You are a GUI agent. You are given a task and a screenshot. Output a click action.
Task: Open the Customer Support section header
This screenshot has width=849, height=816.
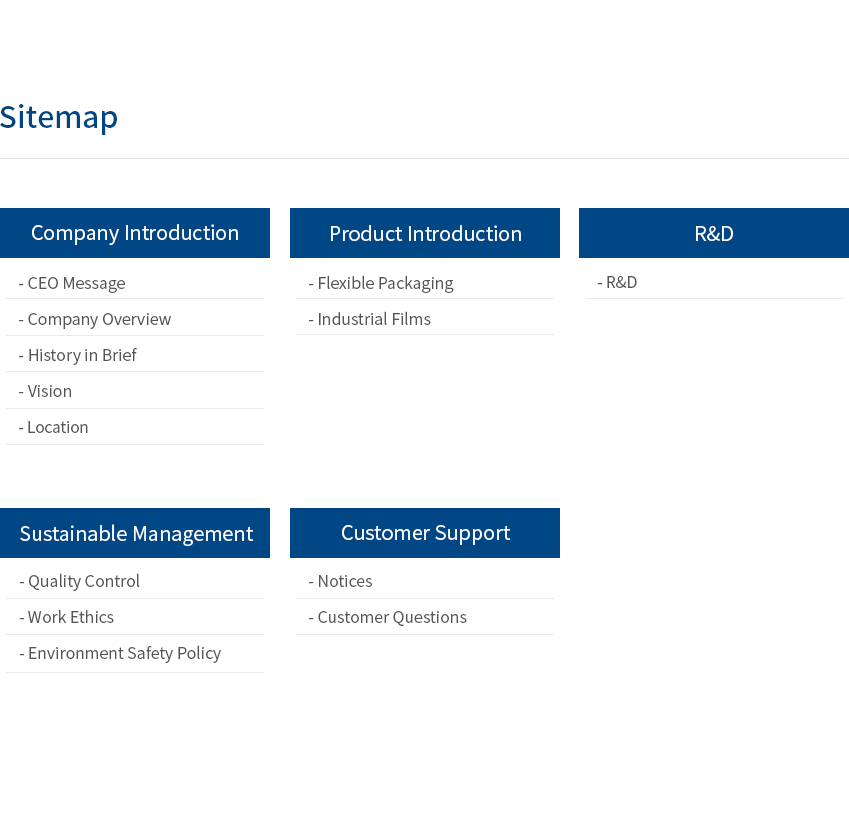click(x=425, y=533)
